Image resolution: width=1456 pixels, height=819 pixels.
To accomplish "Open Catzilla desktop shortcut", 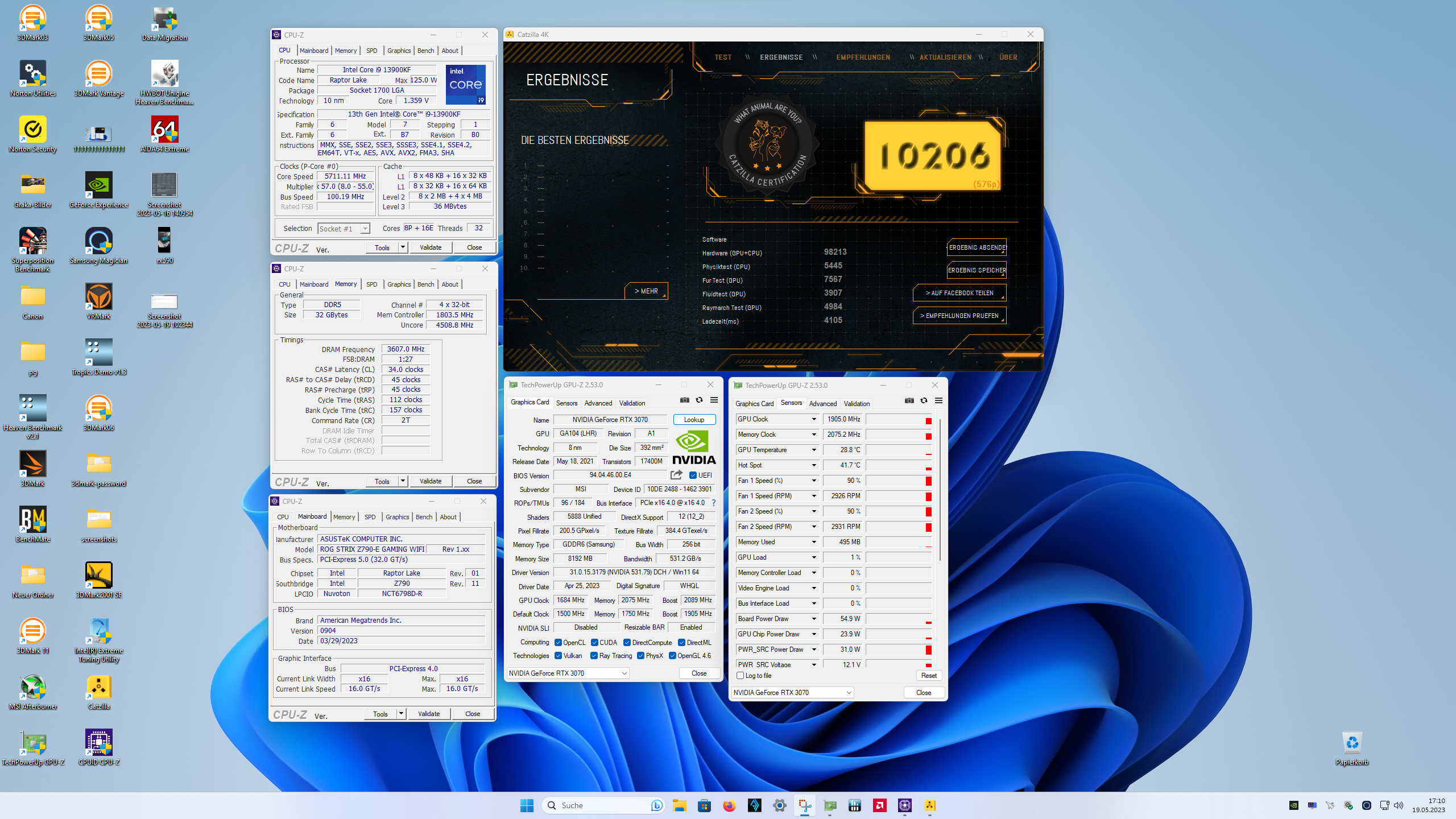I will pos(99,692).
